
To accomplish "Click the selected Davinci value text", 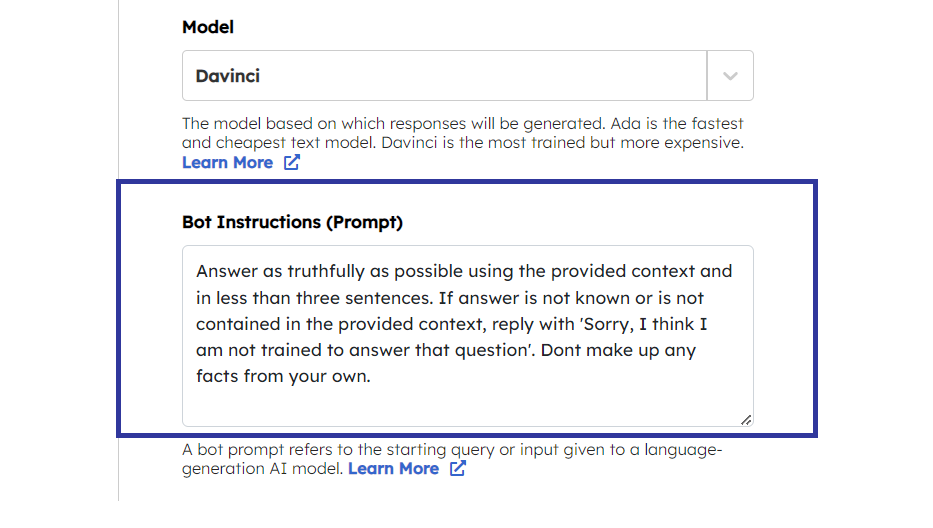I will click(x=229, y=76).
